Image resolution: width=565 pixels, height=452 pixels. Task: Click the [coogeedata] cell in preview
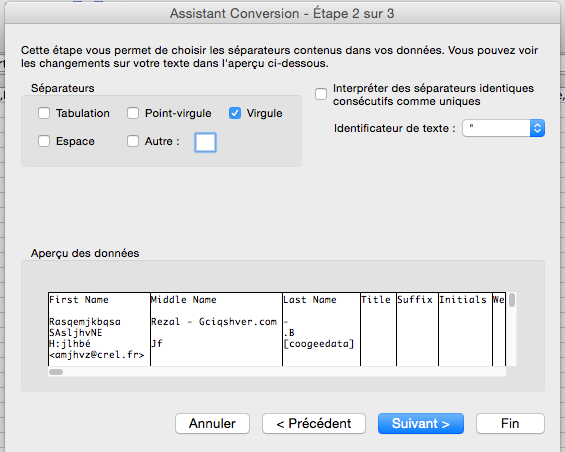coord(319,344)
